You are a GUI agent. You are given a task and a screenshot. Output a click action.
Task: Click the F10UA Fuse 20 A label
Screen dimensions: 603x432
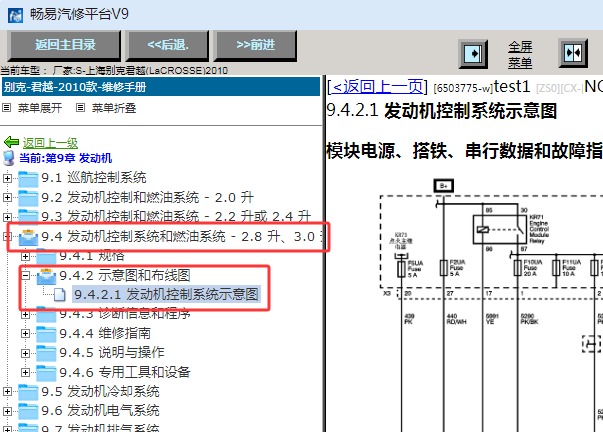[532, 268]
